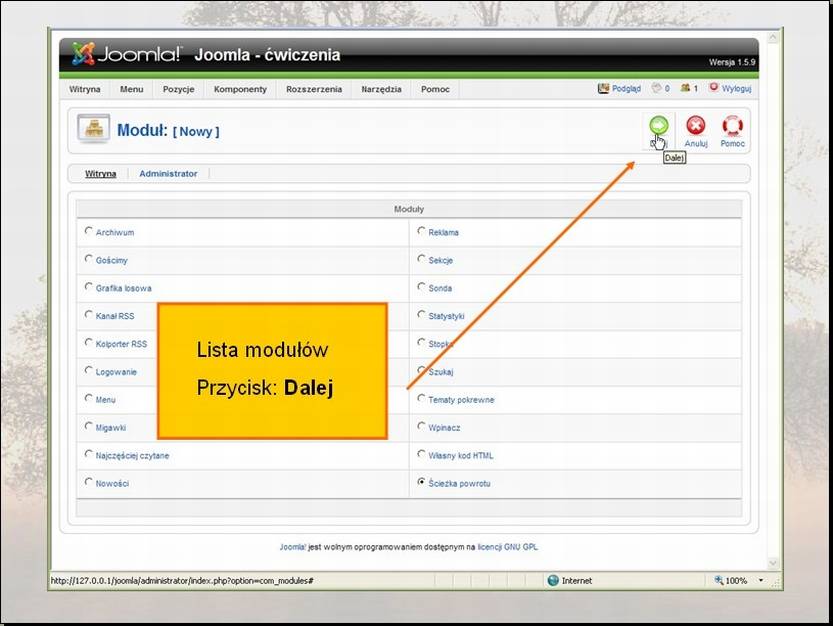Screen dimensions: 833x626
Task: Select the Reklama radio button
Action: (x=421, y=231)
